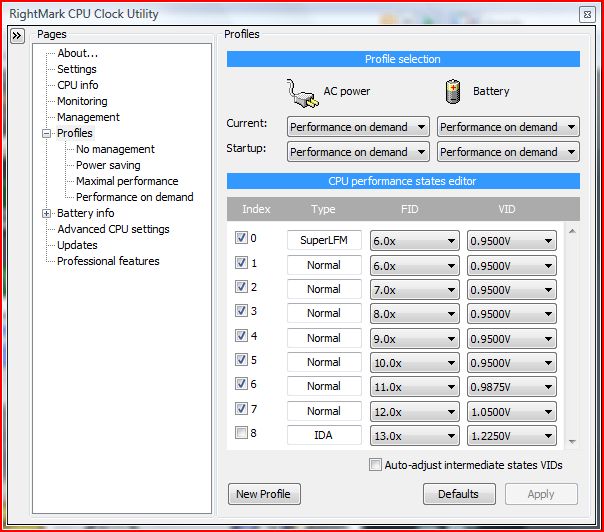Click states list scrollbar up arrow
Screen dimensions: 604x532
[572, 231]
